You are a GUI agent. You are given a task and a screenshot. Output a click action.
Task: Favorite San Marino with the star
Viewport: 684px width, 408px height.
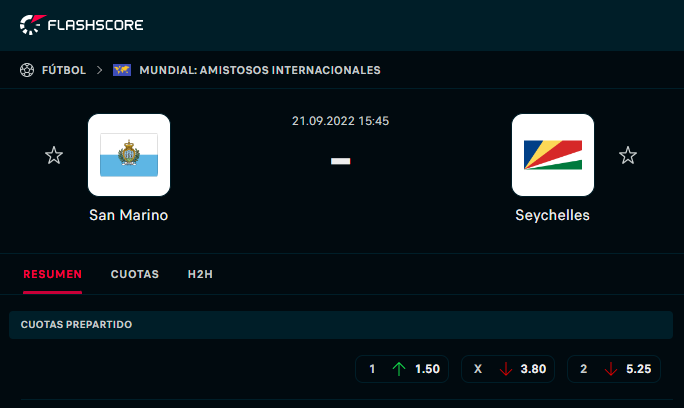coord(54,155)
